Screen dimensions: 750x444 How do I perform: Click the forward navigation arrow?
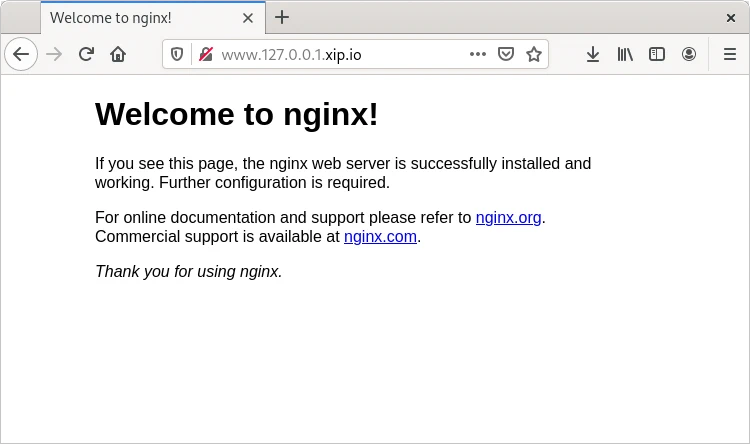[x=54, y=55]
